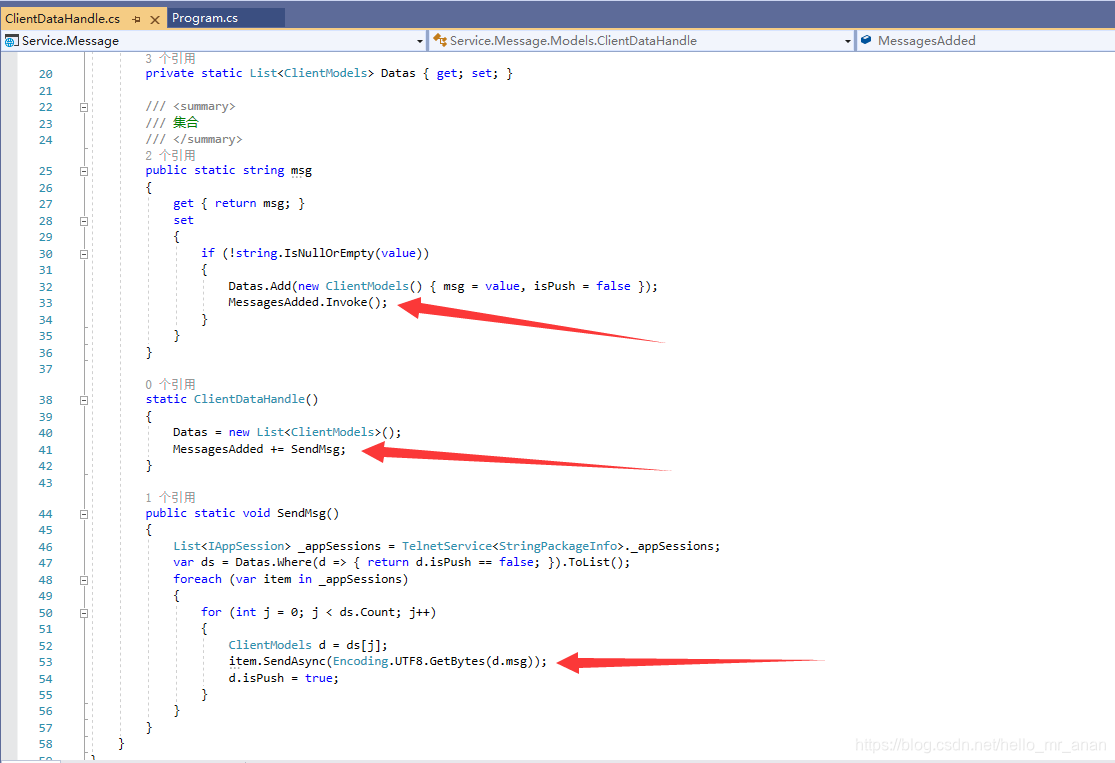Viewport: 1115px width, 763px height.
Task: Click 'Datas.Add' on line 32
Action: click(260, 286)
